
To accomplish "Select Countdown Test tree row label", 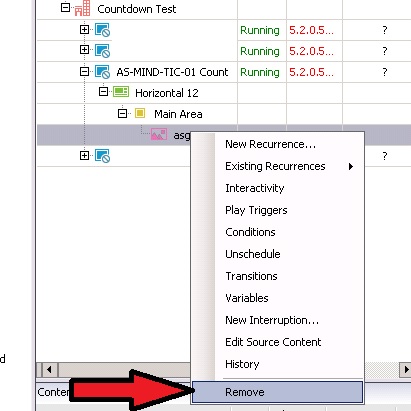I will point(137,9).
